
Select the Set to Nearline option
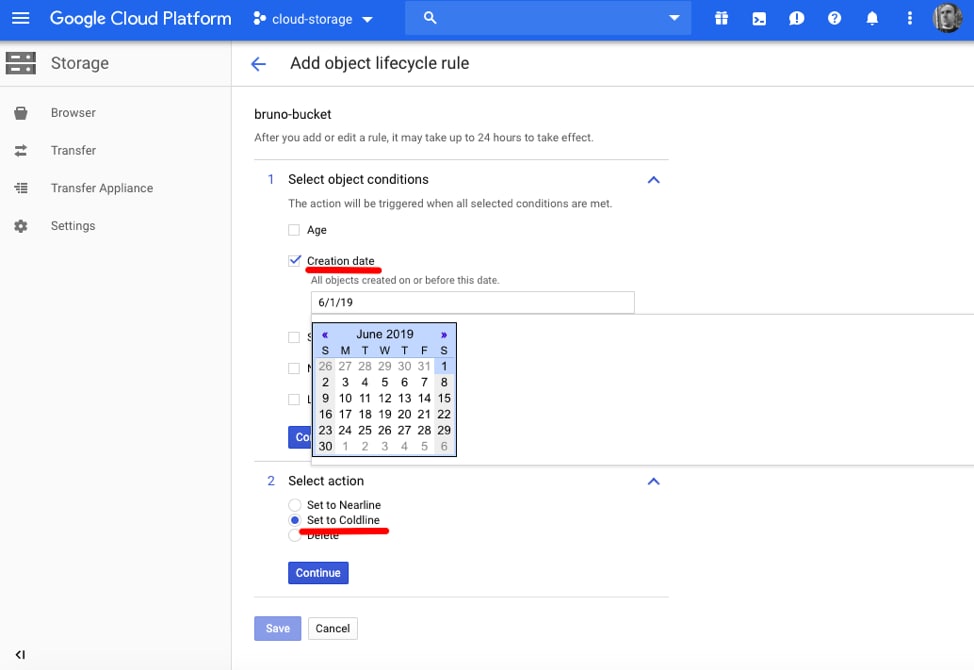tap(294, 505)
